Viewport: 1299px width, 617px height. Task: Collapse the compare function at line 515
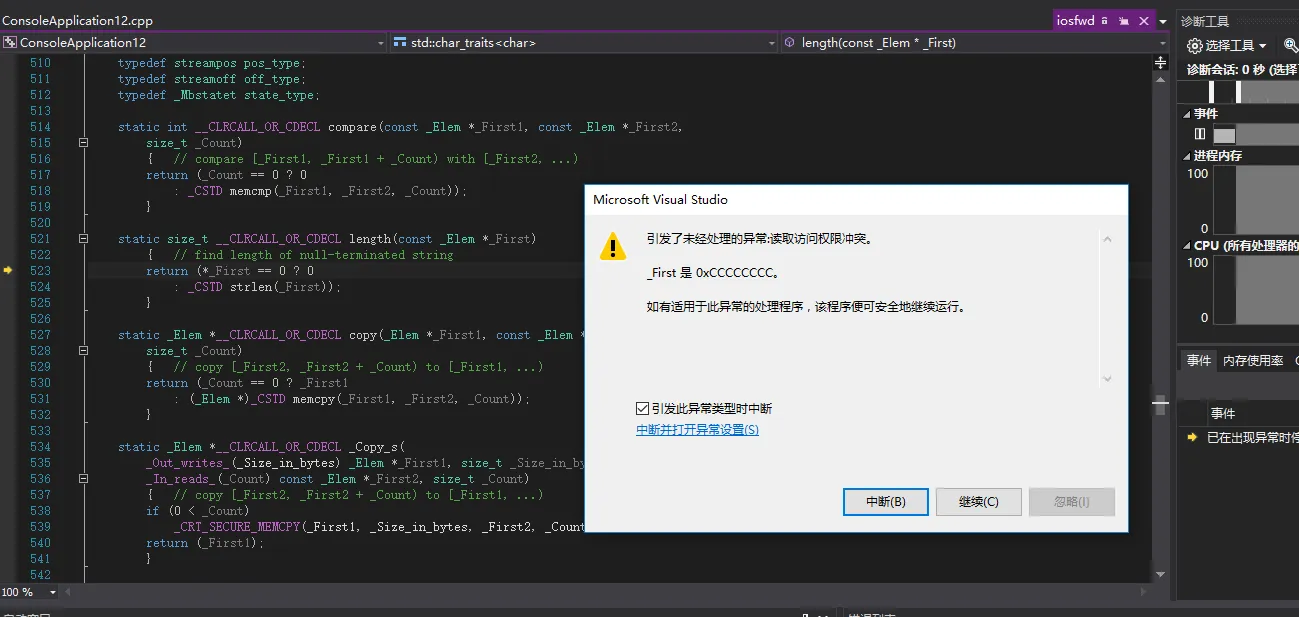(83, 143)
